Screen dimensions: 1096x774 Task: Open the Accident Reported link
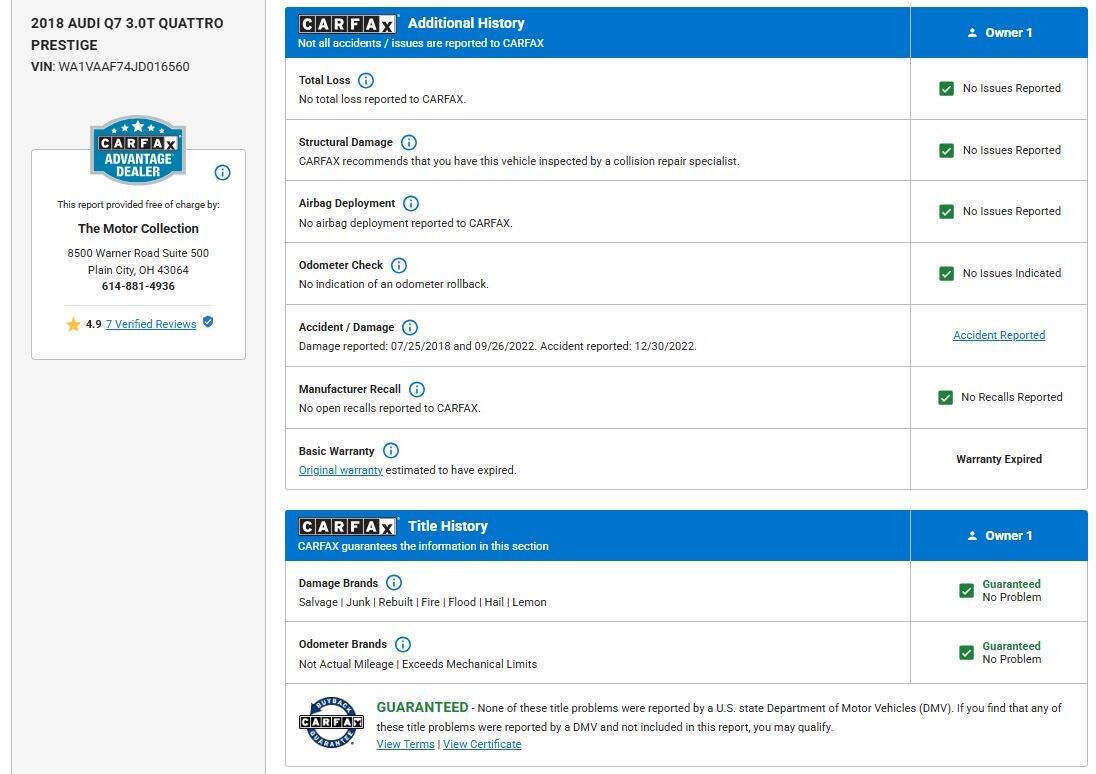pyautogui.click(x=999, y=335)
